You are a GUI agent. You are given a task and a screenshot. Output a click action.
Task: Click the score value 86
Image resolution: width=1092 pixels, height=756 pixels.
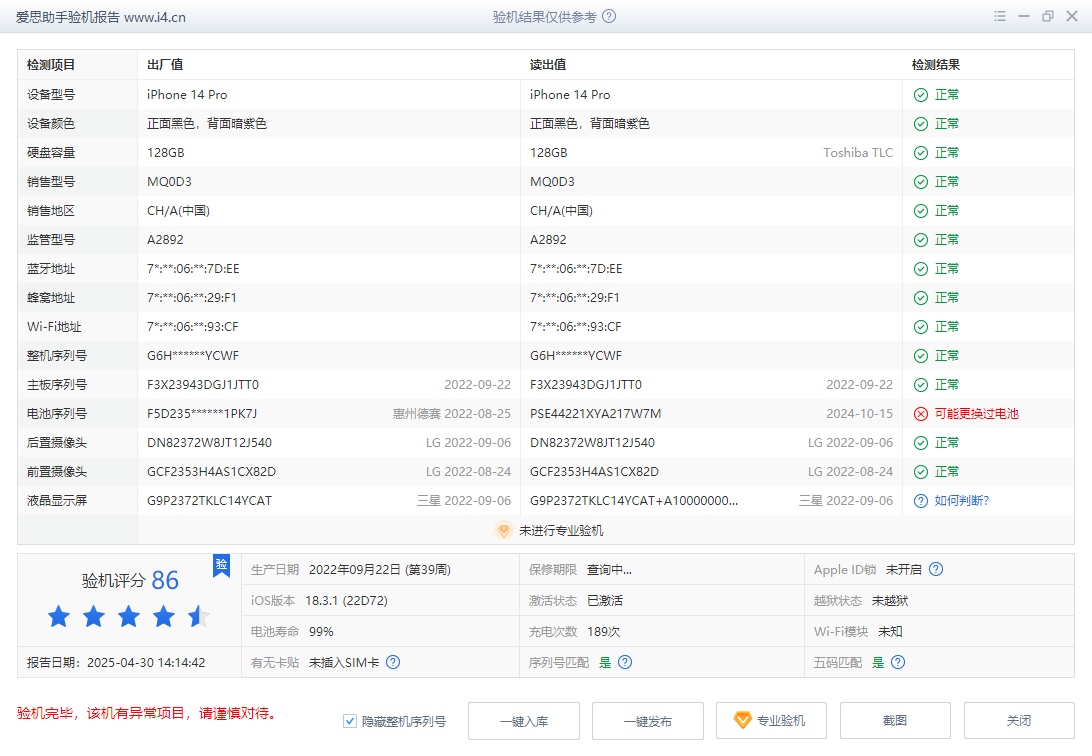(x=165, y=581)
